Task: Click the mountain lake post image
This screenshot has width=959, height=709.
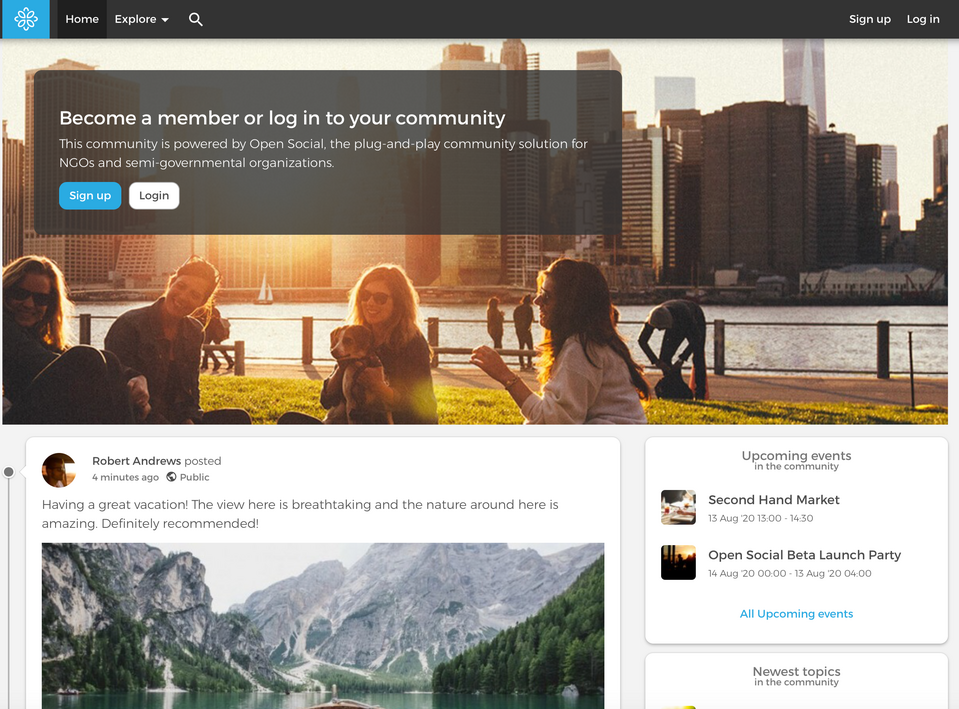Action: 322,625
